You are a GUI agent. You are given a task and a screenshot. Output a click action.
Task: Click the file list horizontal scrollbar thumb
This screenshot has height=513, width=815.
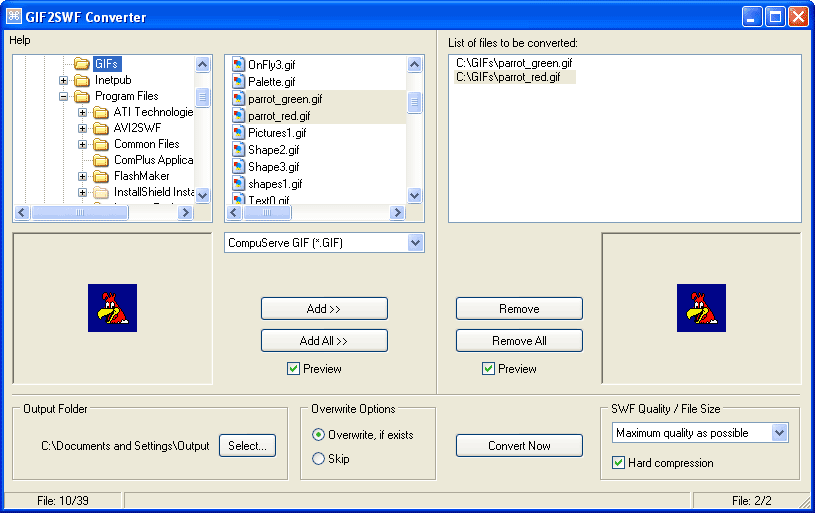267,213
